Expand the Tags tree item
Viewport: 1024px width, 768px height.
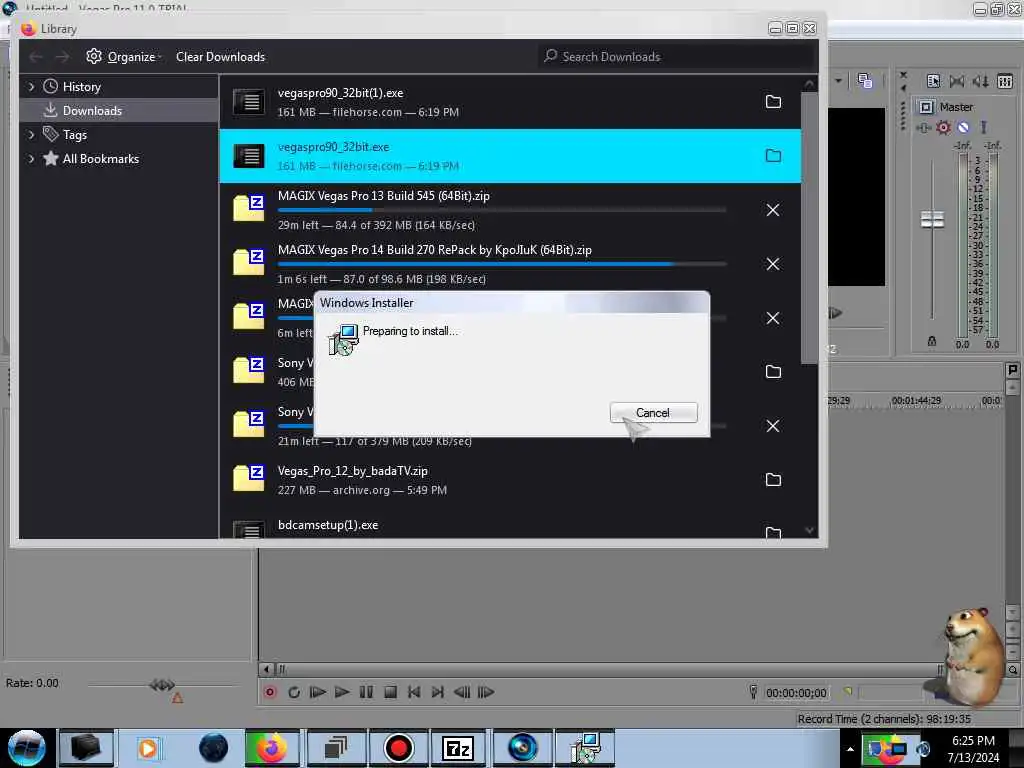pyautogui.click(x=31, y=135)
